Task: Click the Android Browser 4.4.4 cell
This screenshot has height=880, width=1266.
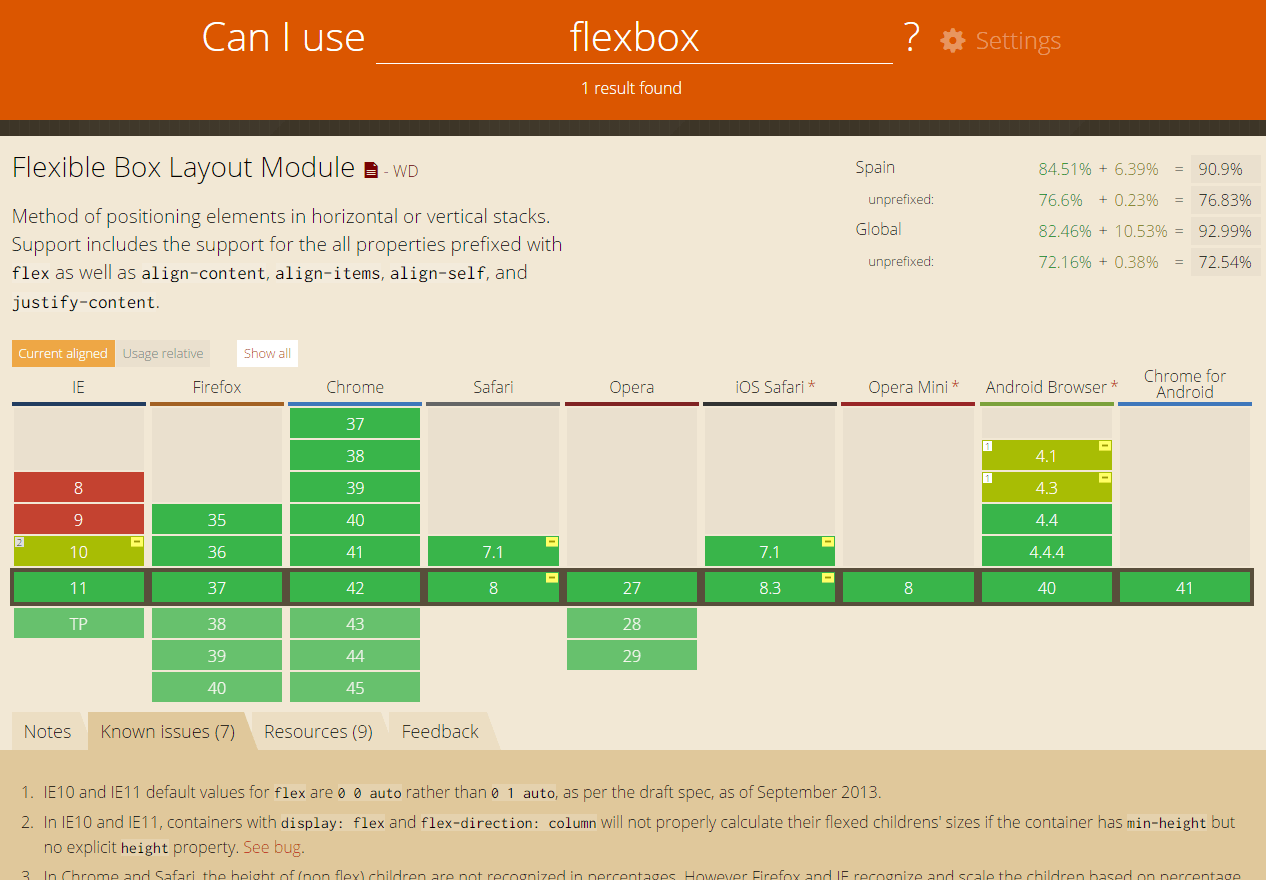Action: (x=1047, y=551)
